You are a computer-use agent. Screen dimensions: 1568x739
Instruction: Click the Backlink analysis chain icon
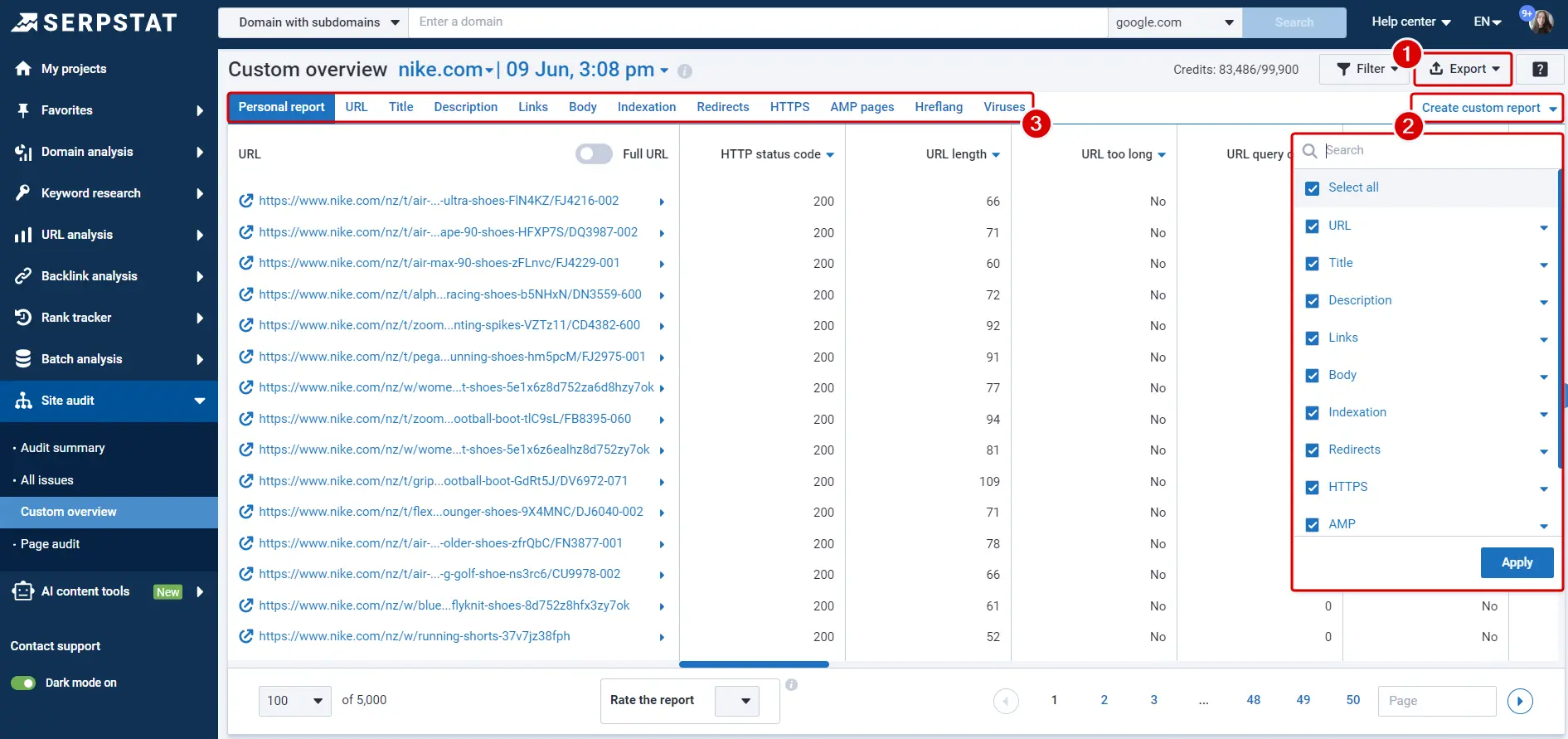[x=23, y=276]
